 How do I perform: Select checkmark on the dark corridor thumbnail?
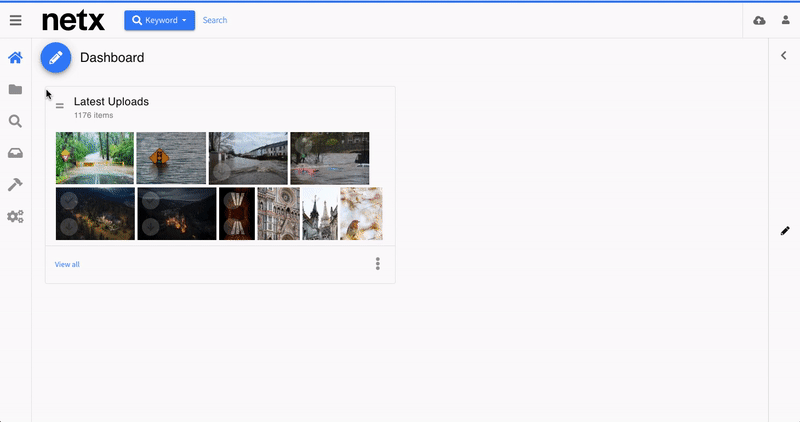230,200
